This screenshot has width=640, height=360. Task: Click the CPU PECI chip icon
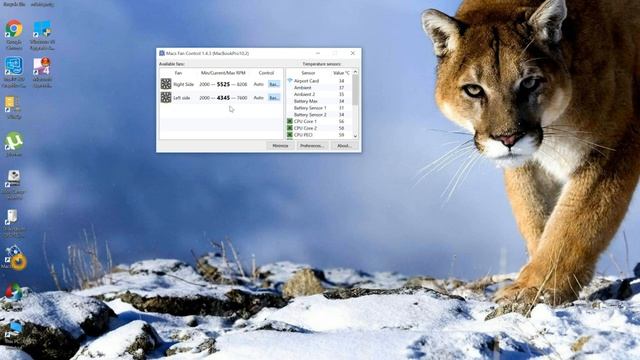[290, 135]
